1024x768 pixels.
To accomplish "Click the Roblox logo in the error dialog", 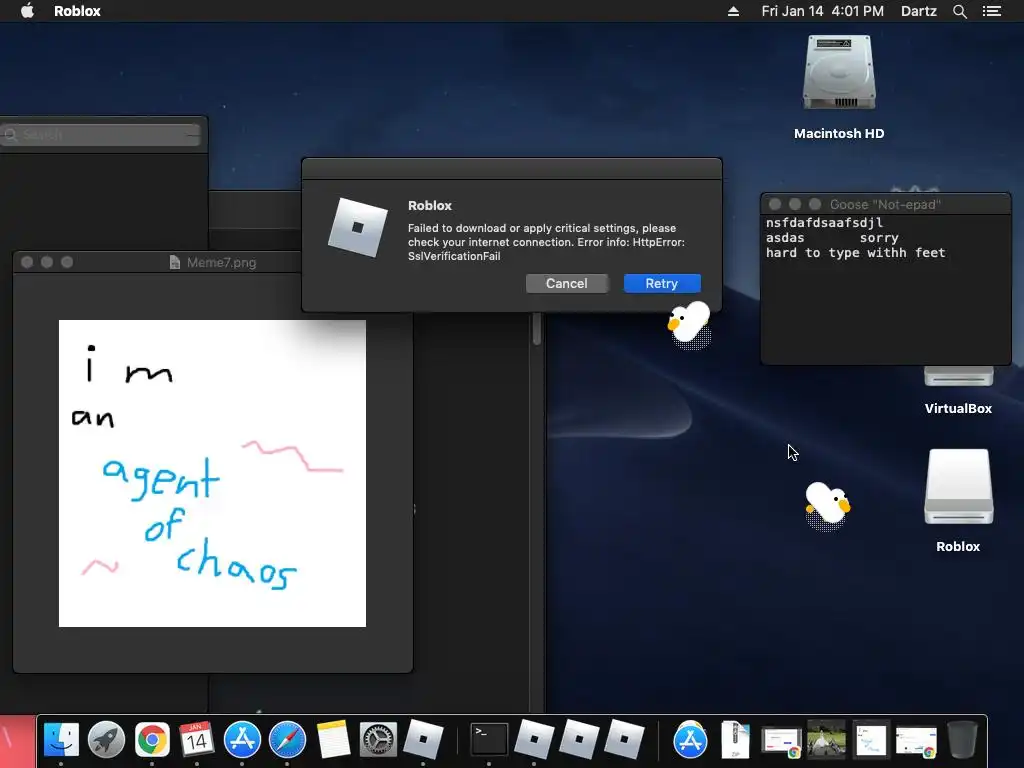I will coord(357,227).
